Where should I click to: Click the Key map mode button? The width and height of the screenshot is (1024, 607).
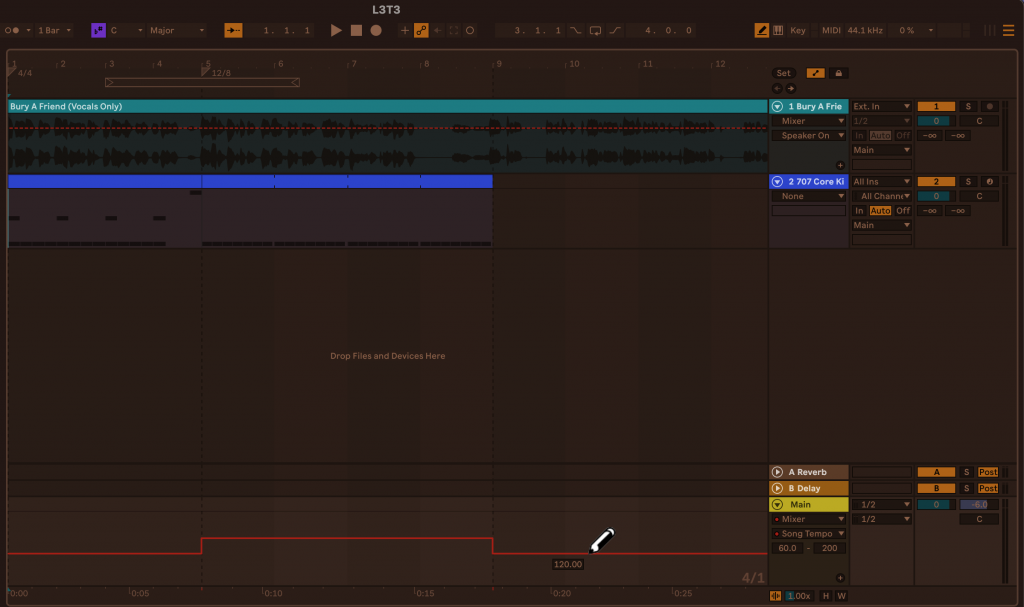click(797, 31)
